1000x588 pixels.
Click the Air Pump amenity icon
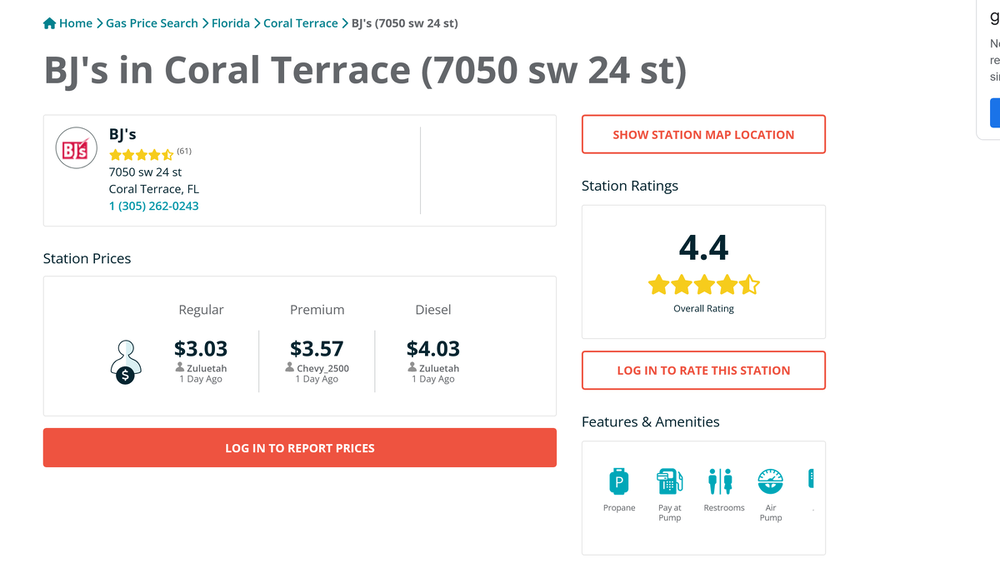click(x=770, y=481)
